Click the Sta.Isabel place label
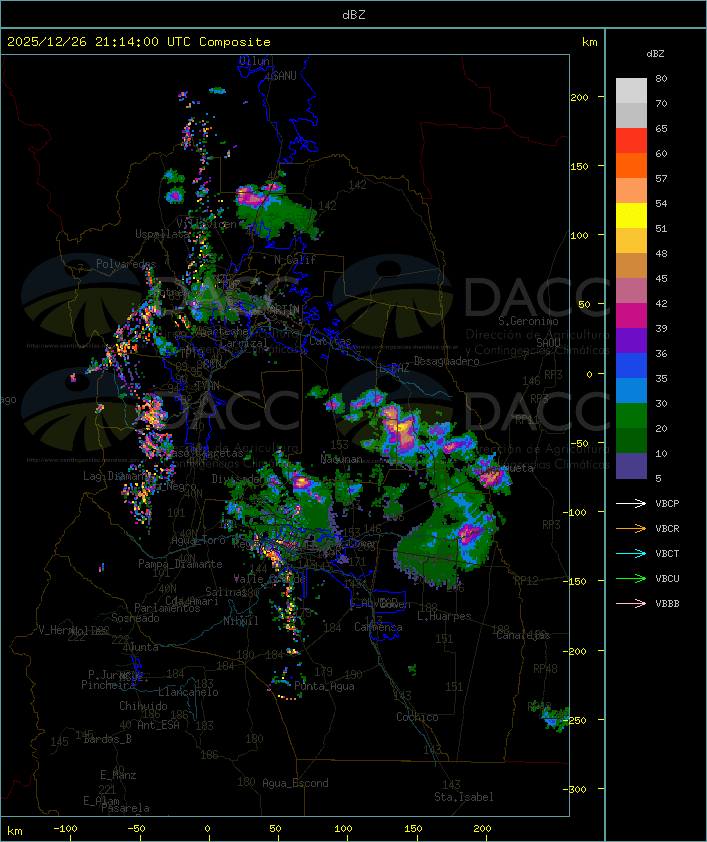707x842 pixels. 463,797
